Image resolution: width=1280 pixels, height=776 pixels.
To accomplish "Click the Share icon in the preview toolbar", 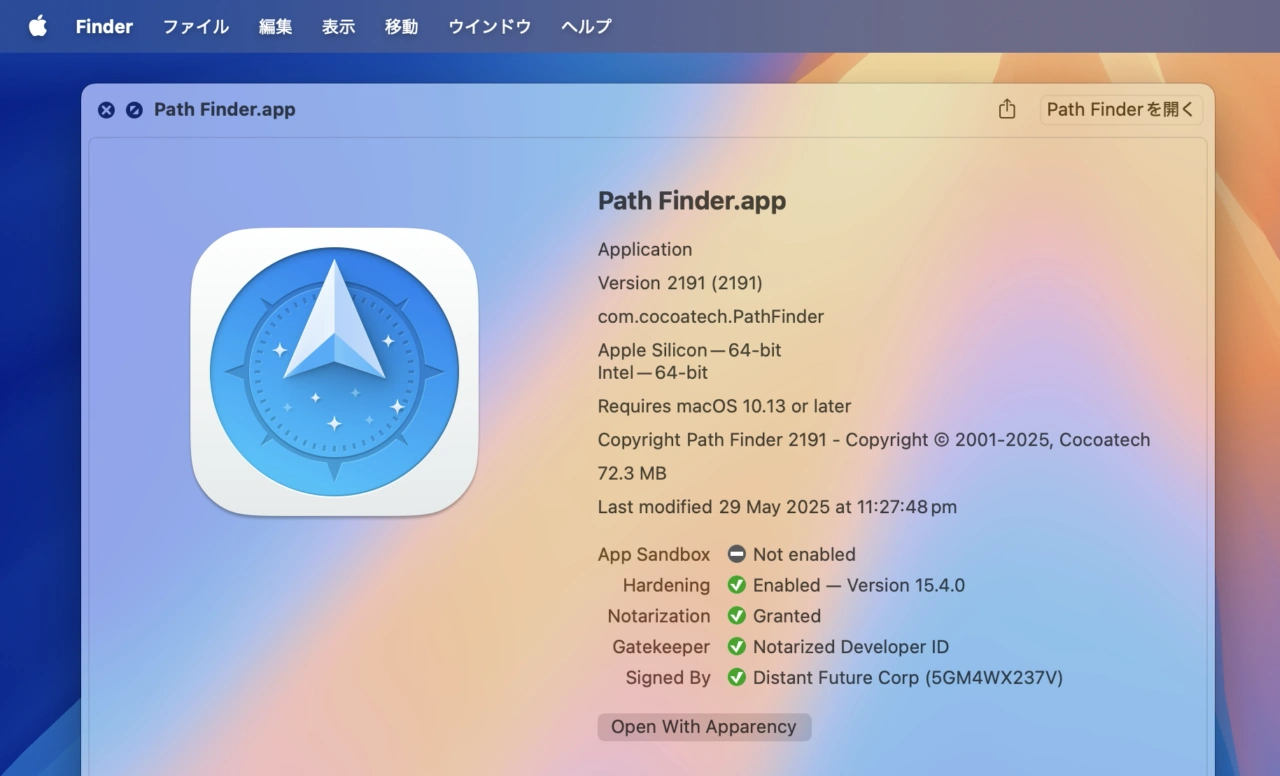I will pyautogui.click(x=1007, y=110).
